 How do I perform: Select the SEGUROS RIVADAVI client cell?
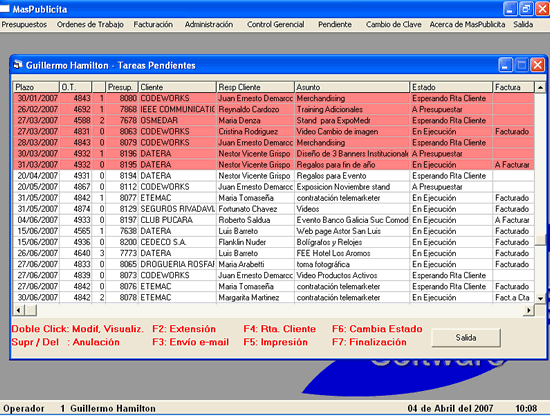(x=177, y=209)
